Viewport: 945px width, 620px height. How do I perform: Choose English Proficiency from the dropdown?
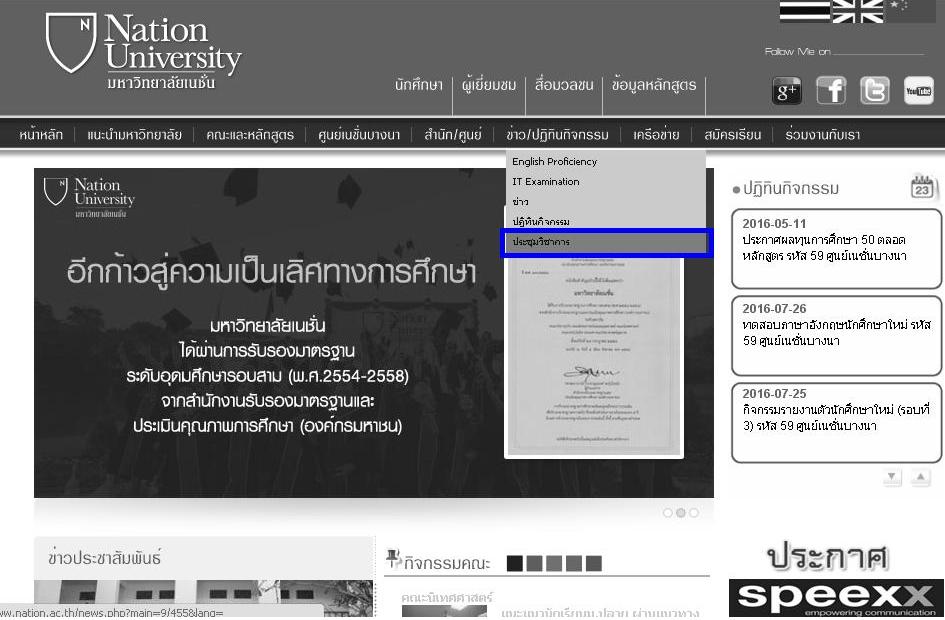click(554, 162)
